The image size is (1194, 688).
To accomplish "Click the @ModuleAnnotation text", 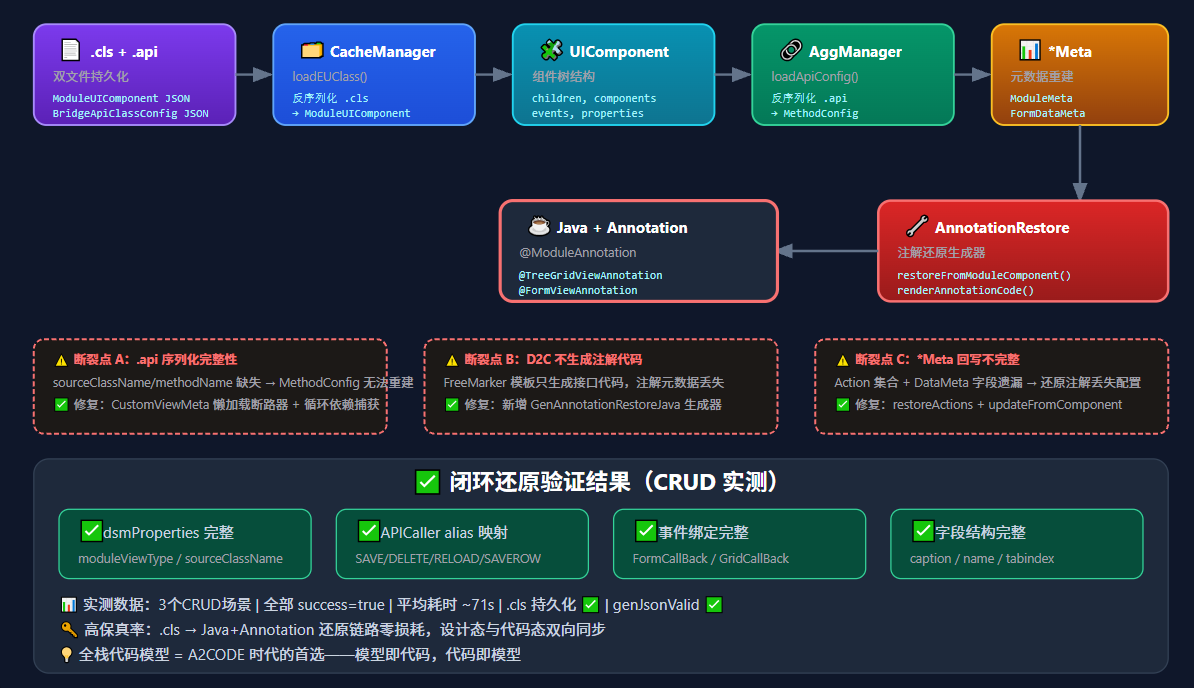I will coord(578,252).
